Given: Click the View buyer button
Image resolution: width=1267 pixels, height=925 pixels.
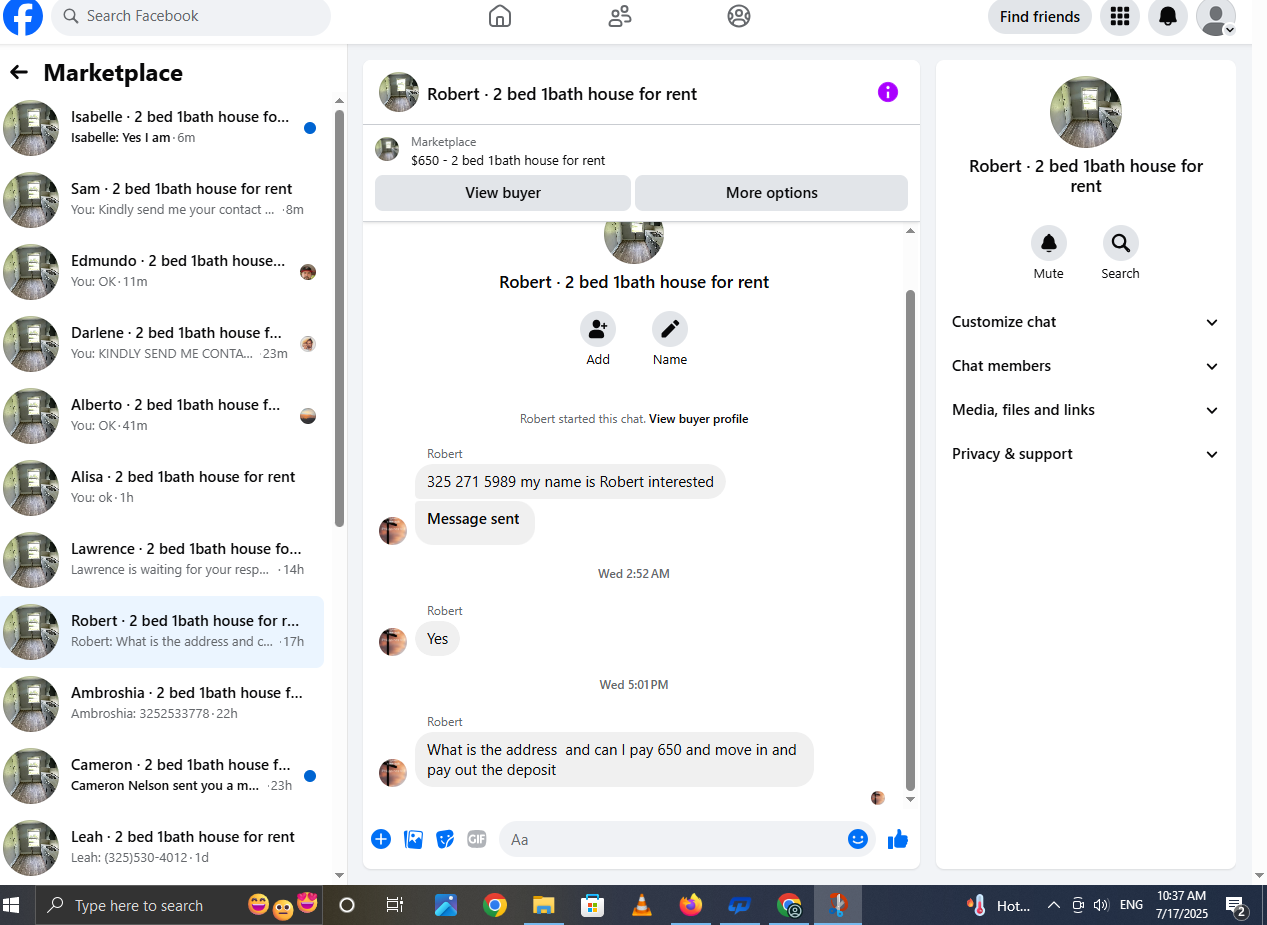Looking at the screenshot, I should (x=503, y=193).
